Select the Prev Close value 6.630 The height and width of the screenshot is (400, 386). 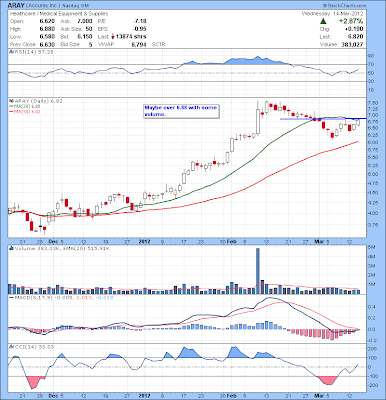[47, 44]
